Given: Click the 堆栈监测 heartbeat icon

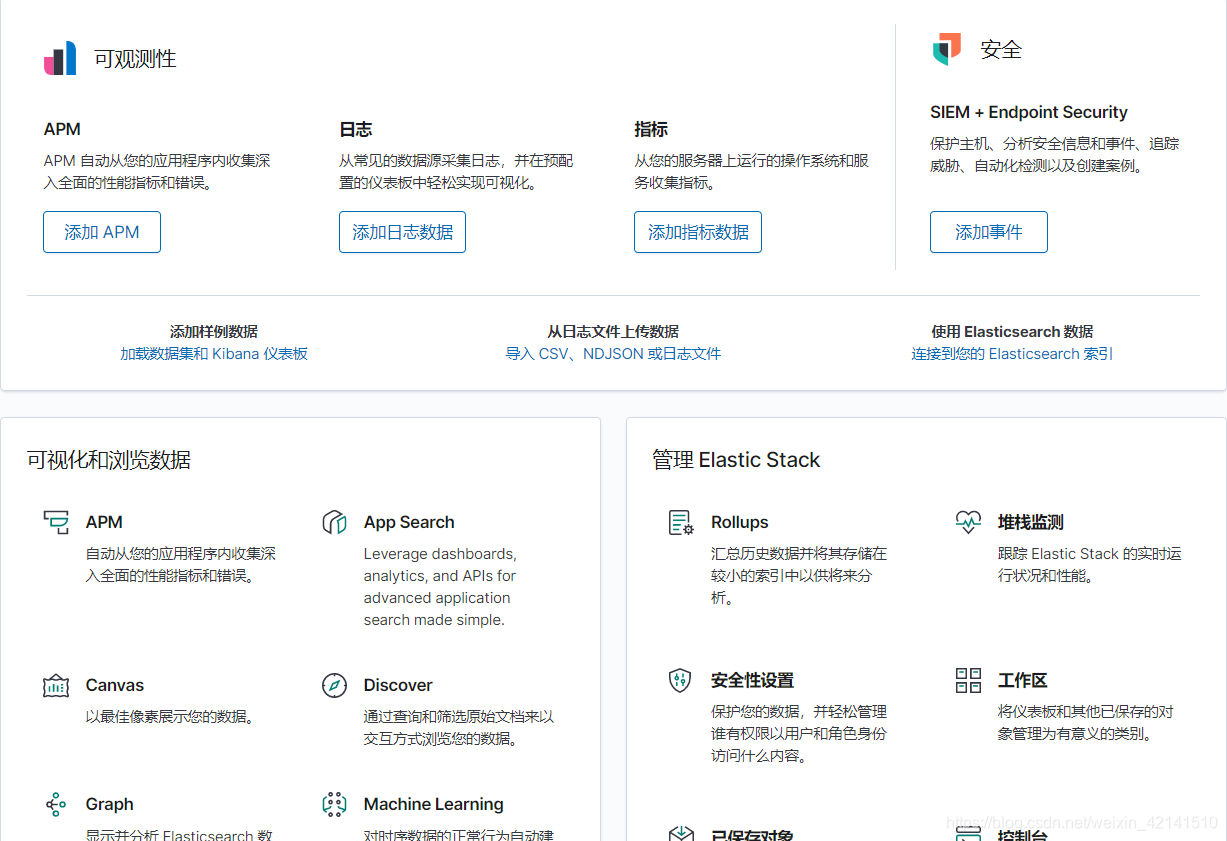Looking at the screenshot, I should point(967,521).
